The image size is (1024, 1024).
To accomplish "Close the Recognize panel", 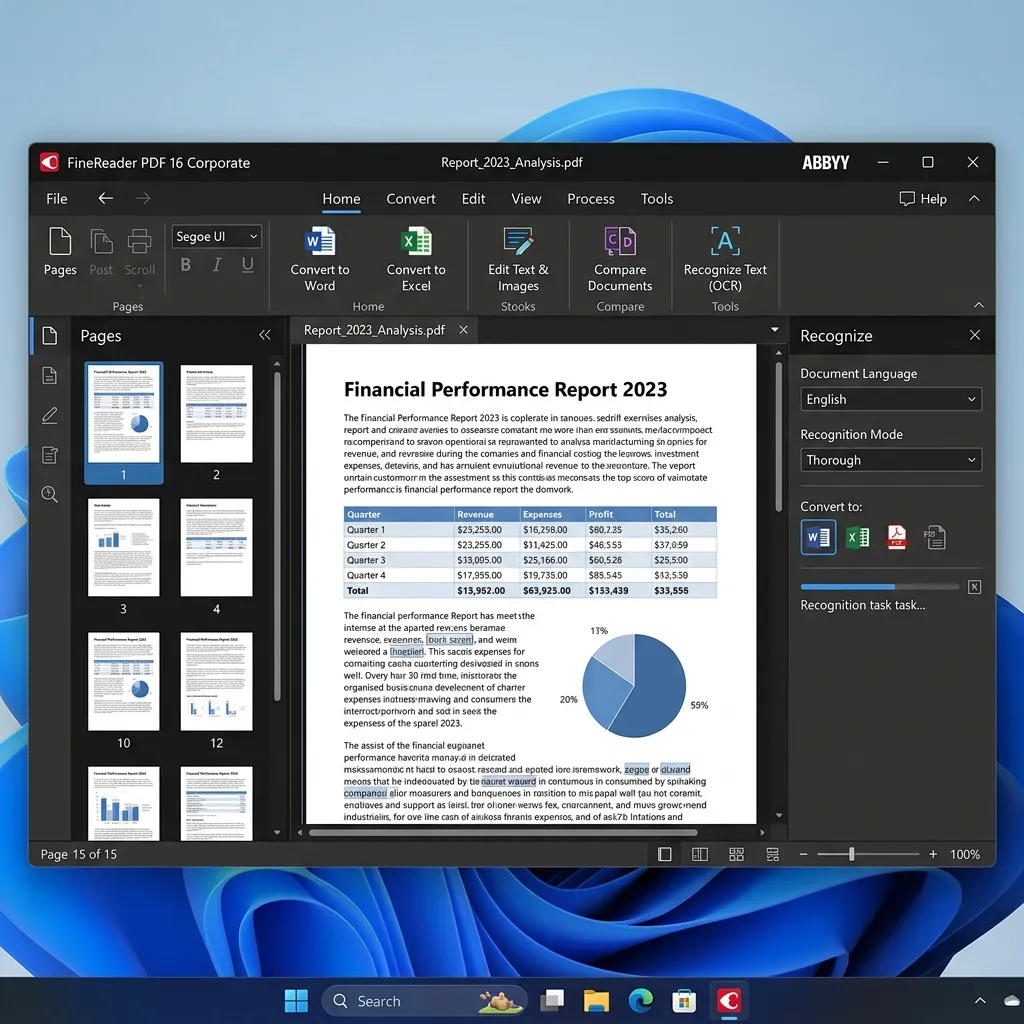I will [x=974, y=335].
